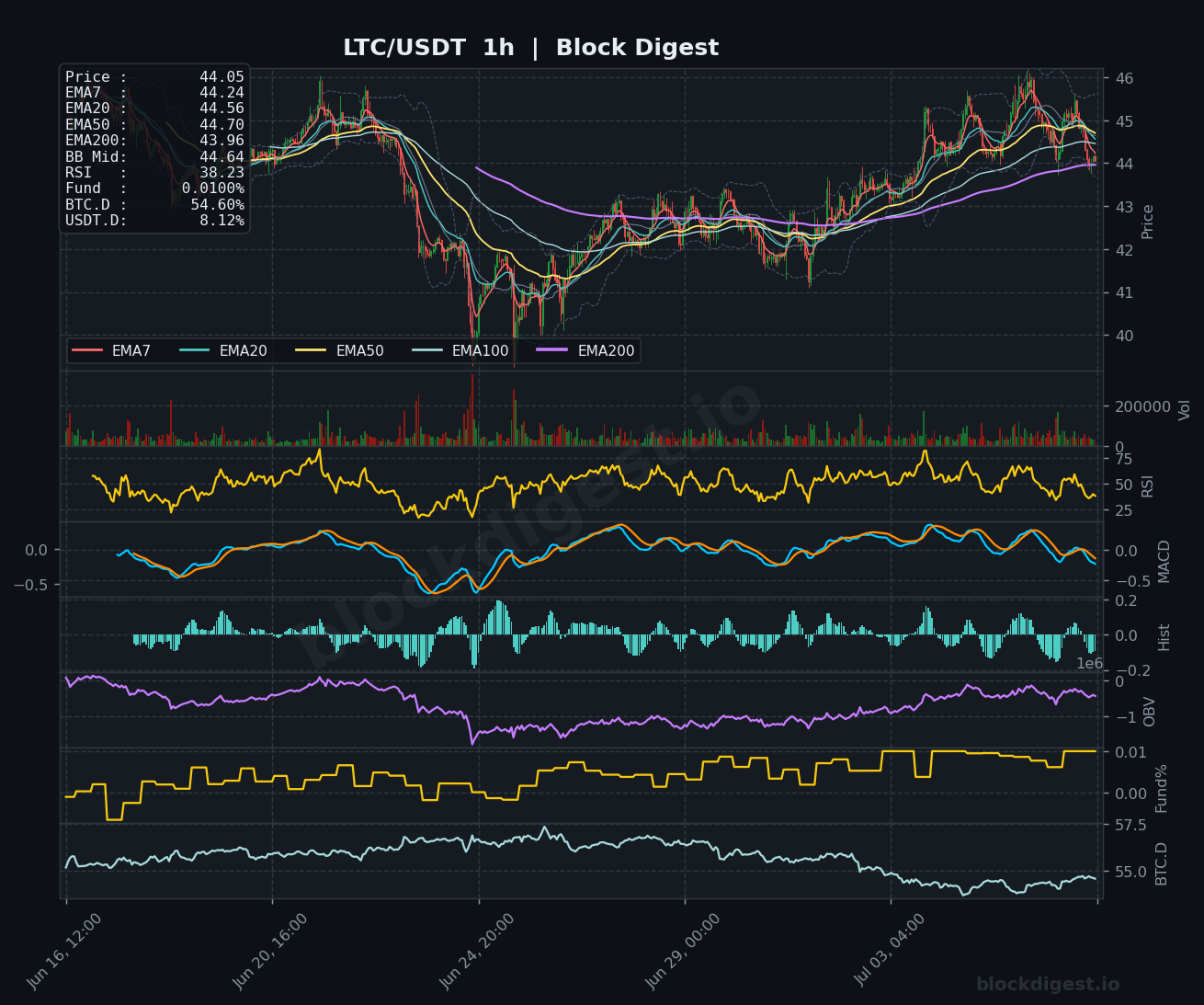Click the 75 tick on the RSI axis
The width and height of the screenshot is (1204, 1005).
1124,460
